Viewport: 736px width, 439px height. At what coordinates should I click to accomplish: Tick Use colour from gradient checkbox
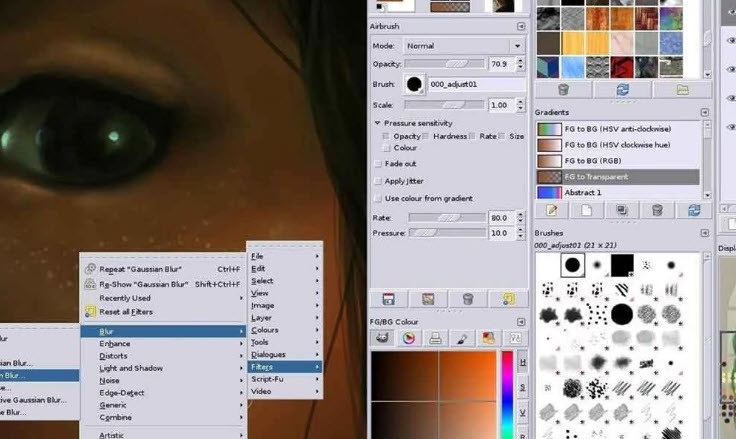[378, 199]
